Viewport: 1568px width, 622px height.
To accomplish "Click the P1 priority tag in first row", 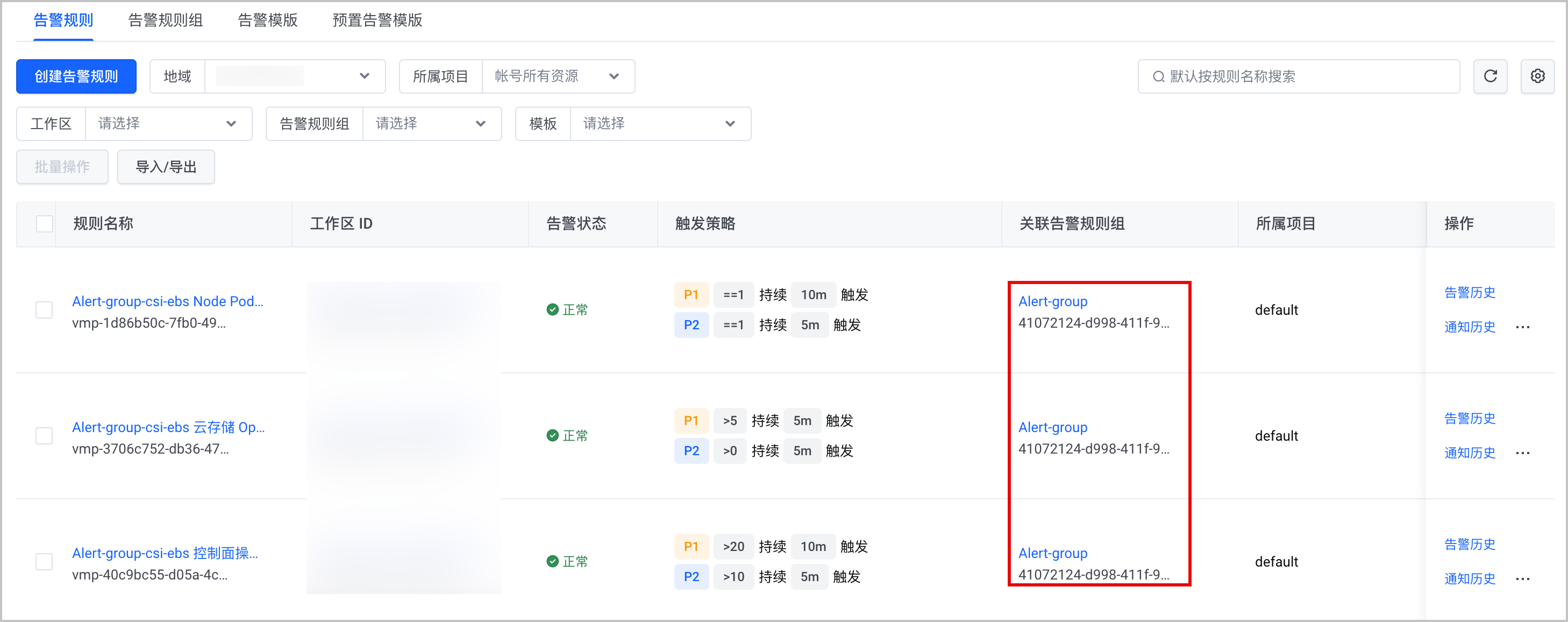I will (x=691, y=295).
